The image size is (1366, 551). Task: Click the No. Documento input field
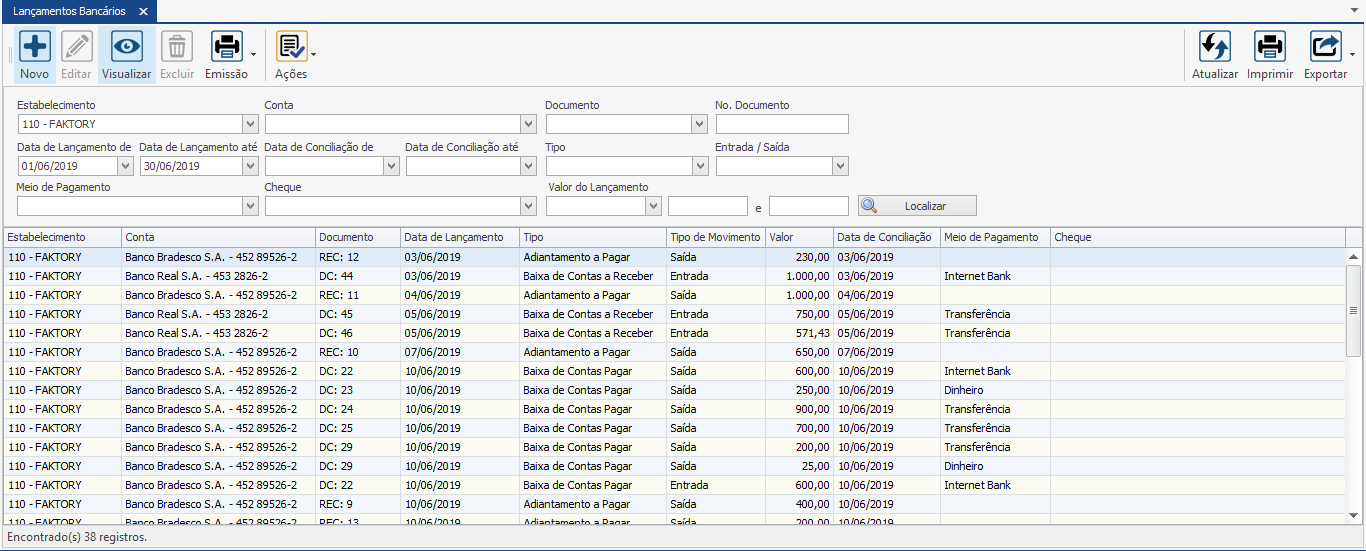[782, 124]
